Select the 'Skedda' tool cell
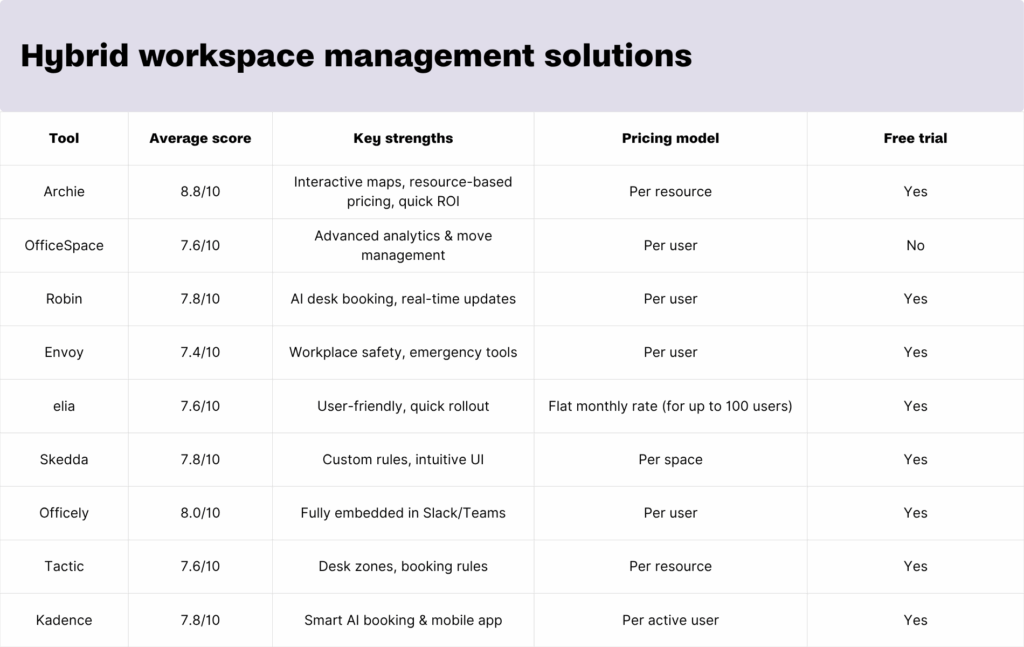This screenshot has width=1024, height=647. click(64, 460)
